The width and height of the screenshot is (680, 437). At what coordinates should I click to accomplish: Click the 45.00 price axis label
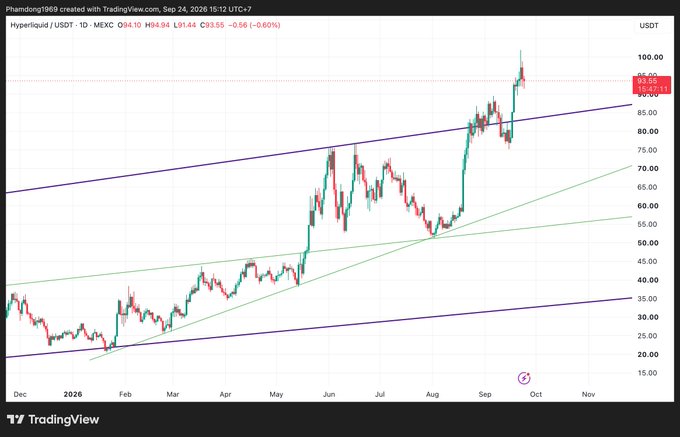(648, 261)
